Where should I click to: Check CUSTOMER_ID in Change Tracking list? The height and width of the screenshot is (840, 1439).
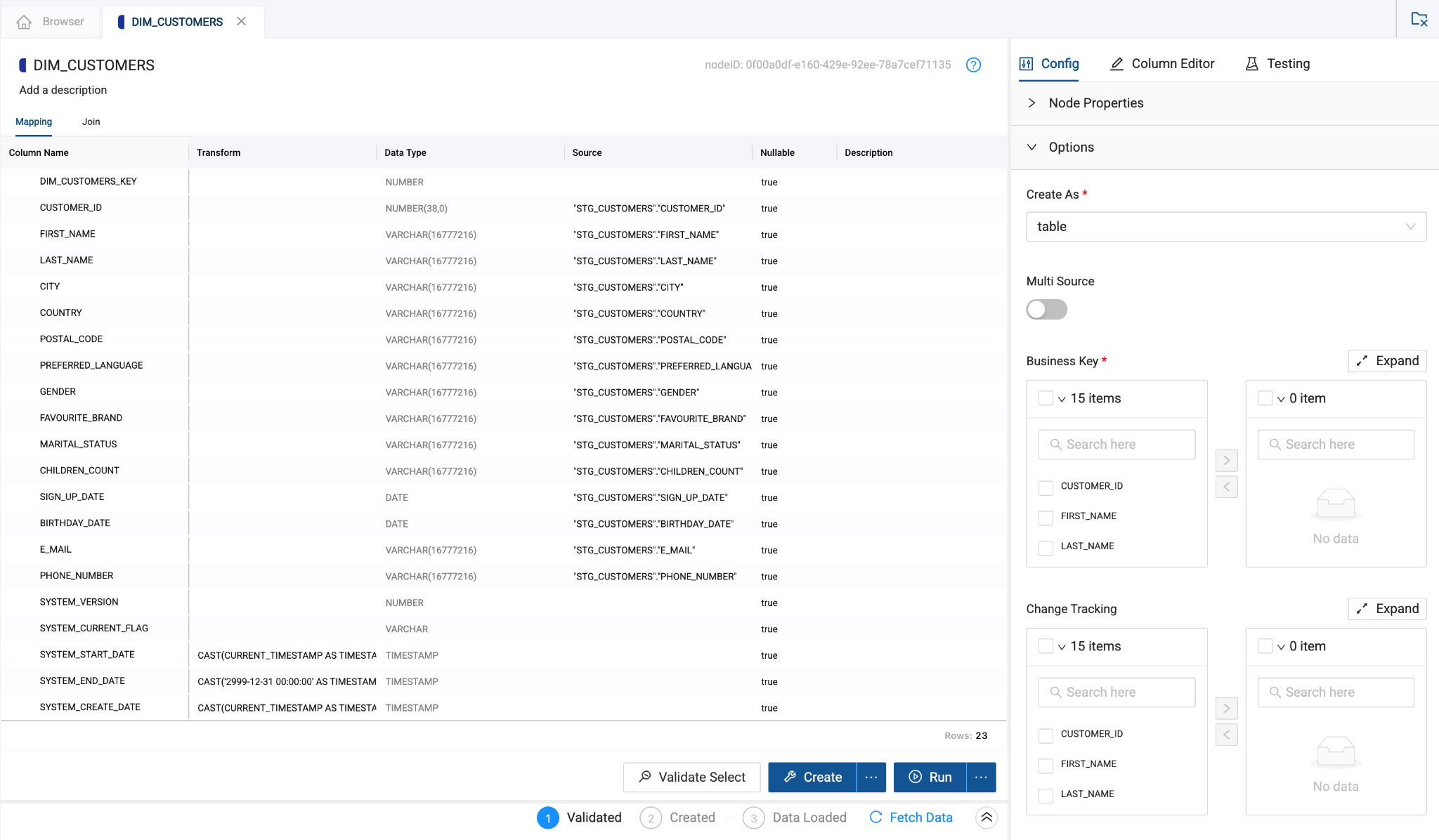point(1046,735)
